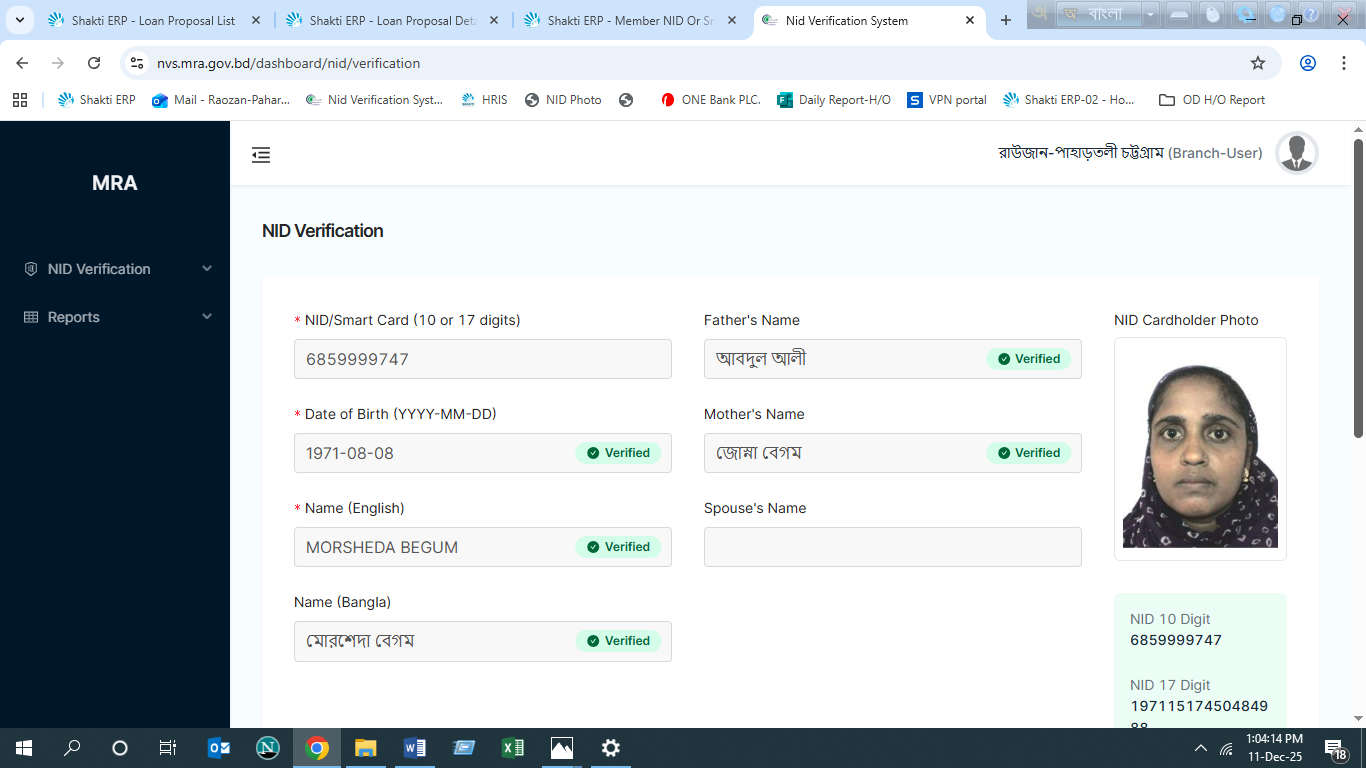The image size is (1366, 768).
Task: Open the Daily Report-H/O bookmark
Action: click(834, 100)
